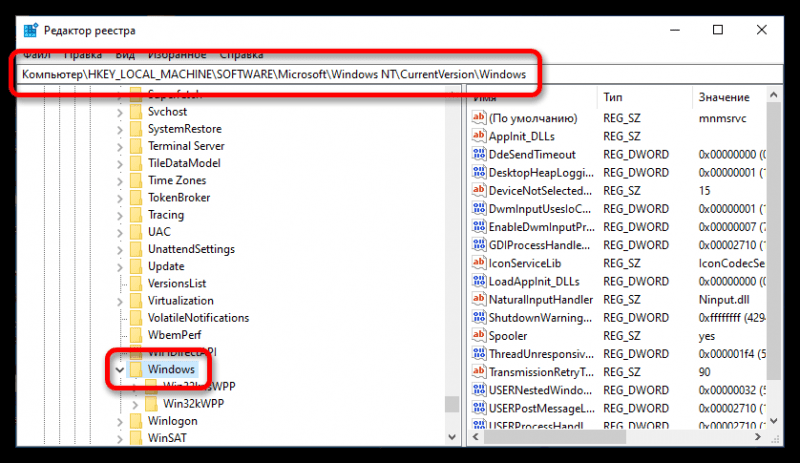
Task: Click the TileDataModel folder icon
Action: coord(136,163)
